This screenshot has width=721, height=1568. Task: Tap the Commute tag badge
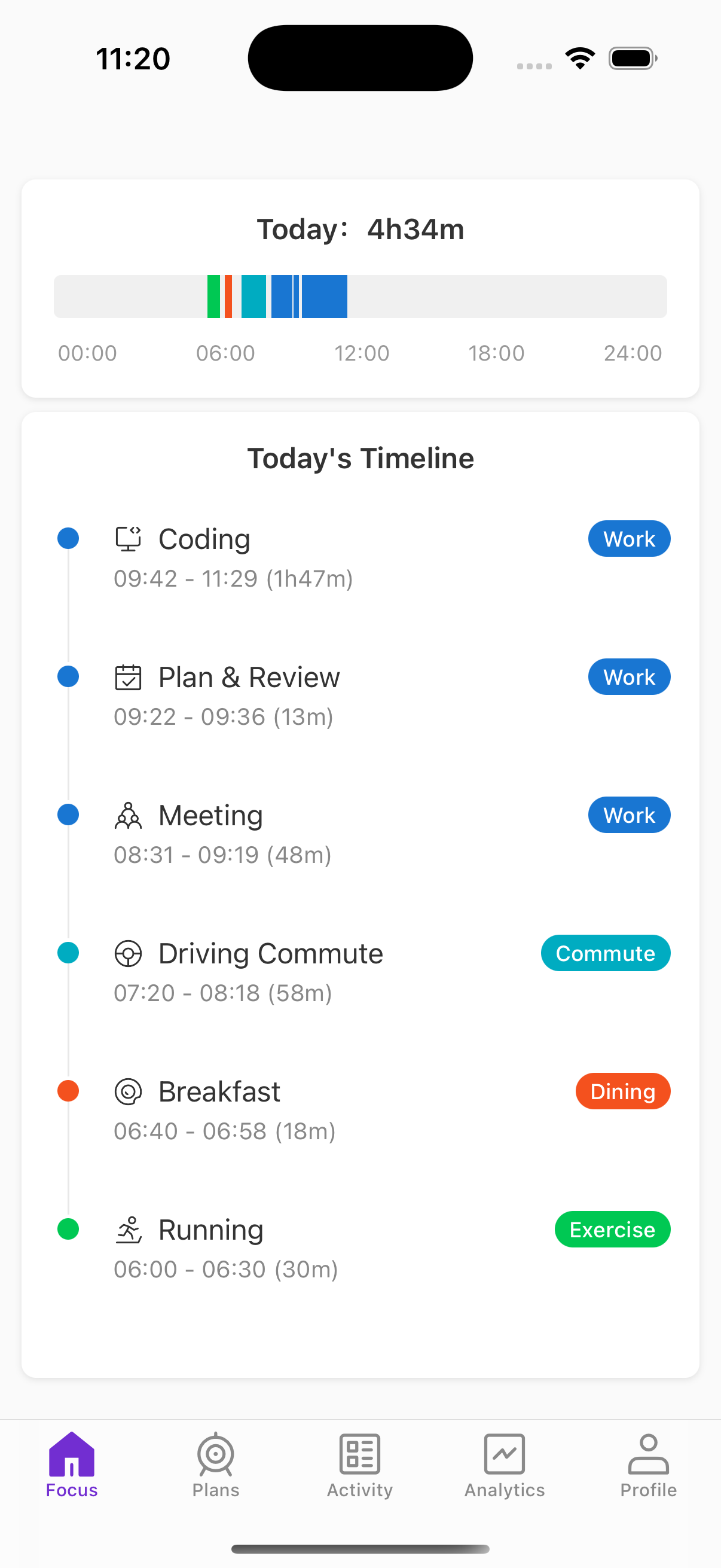(x=606, y=954)
